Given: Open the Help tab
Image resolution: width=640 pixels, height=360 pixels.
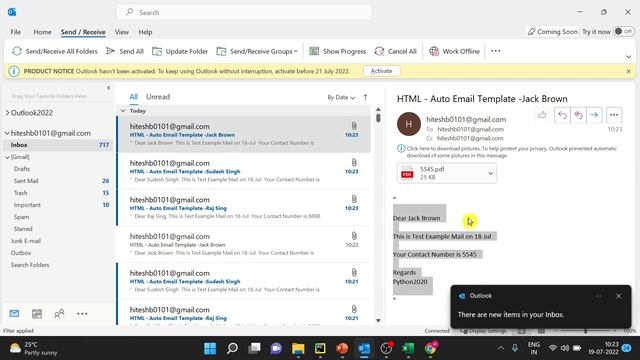Looking at the screenshot, I should click(145, 32).
